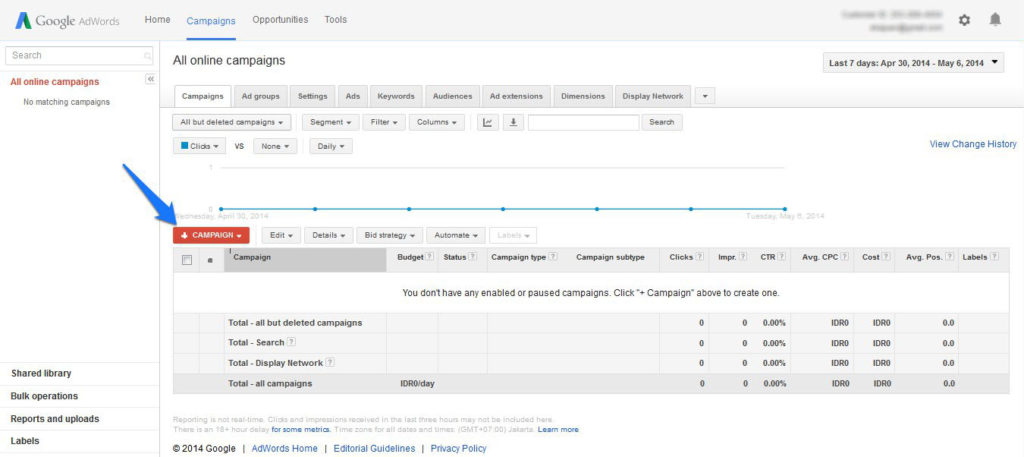This screenshot has height=457, width=1024.
Task: Click help icon next to Total - Search
Action: [292, 342]
